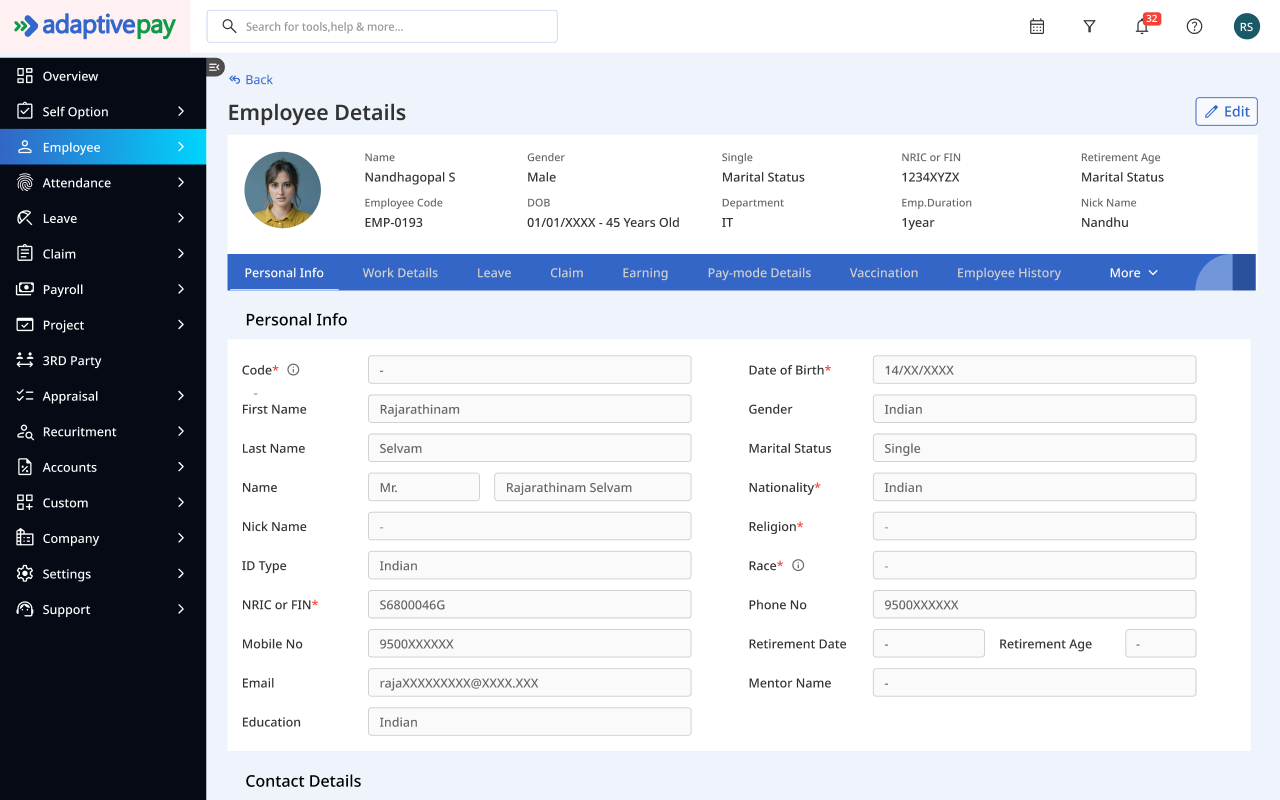Switch to the Work Details tab
Viewport: 1280px width, 800px height.
pyautogui.click(x=400, y=273)
